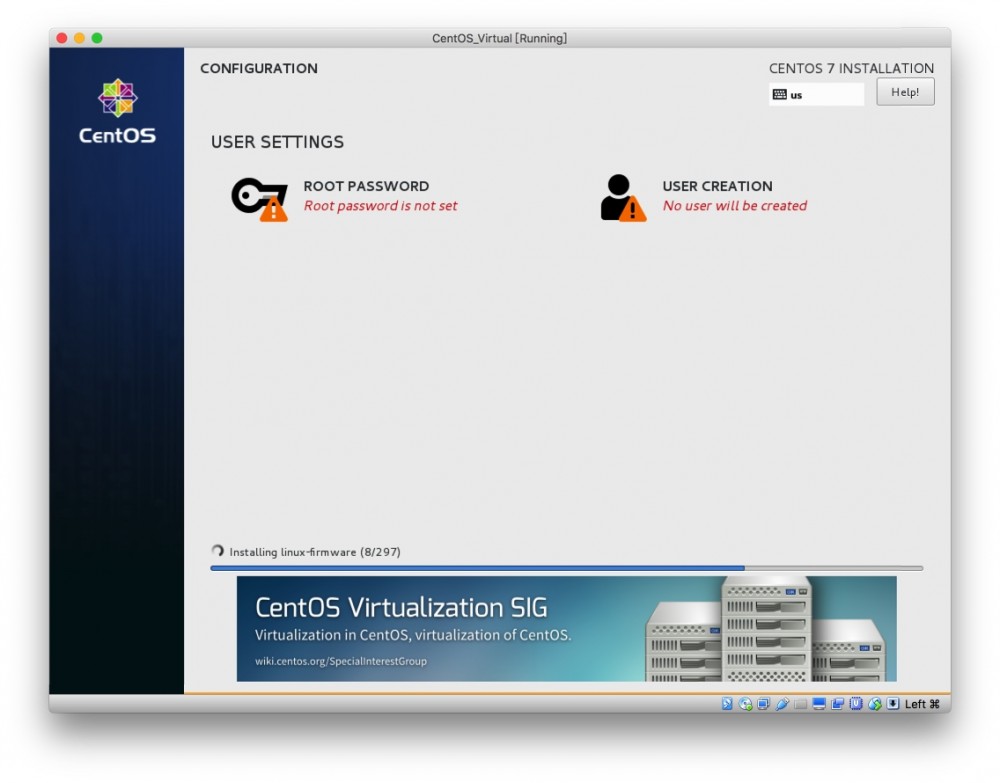Click the CPU virtualization chip icon
The height and width of the screenshot is (783, 1000).
pyautogui.click(x=856, y=703)
